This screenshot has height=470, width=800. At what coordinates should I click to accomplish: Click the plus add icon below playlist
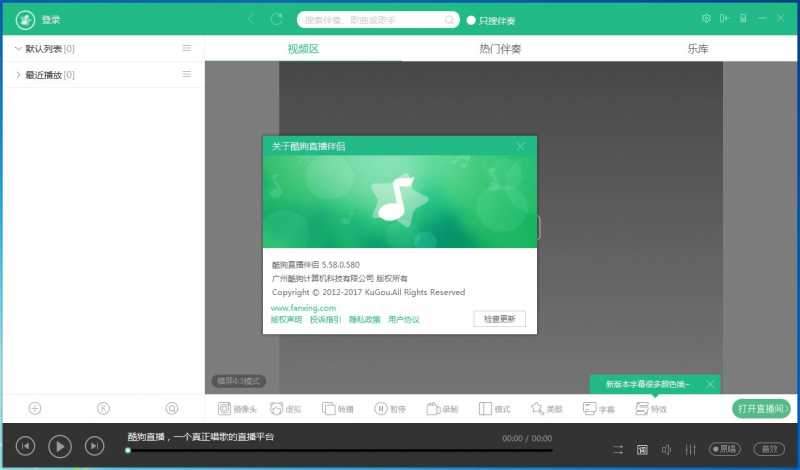click(35, 408)
